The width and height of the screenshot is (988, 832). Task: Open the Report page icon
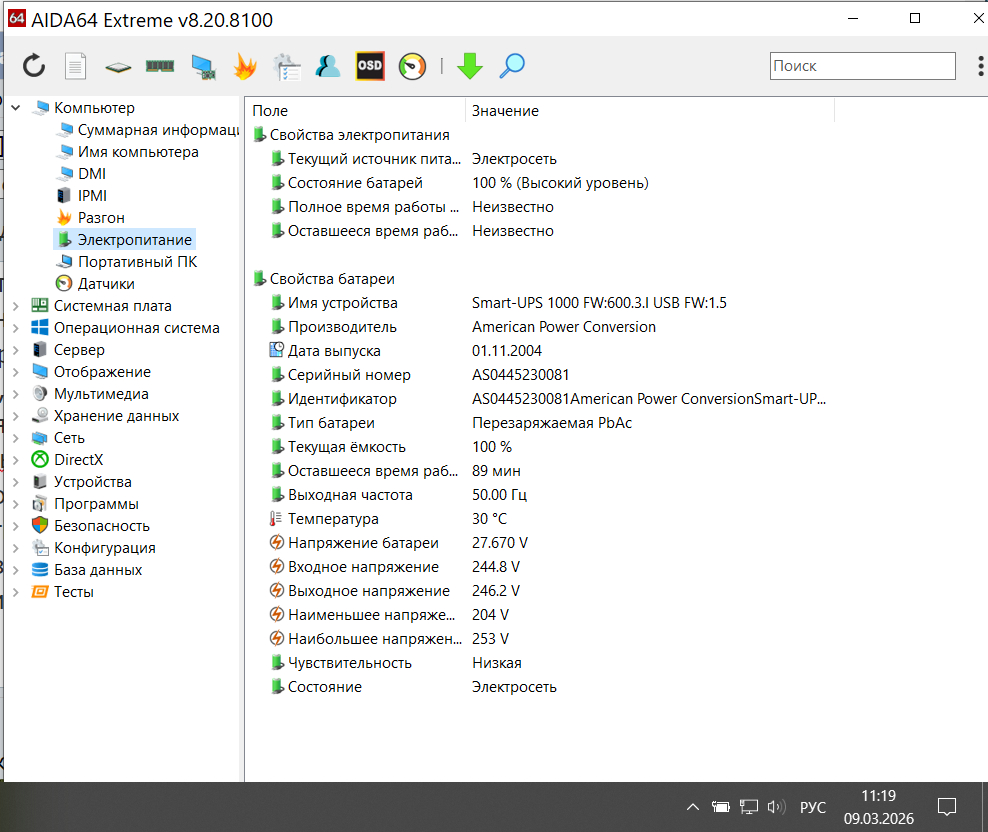(76, 66)
